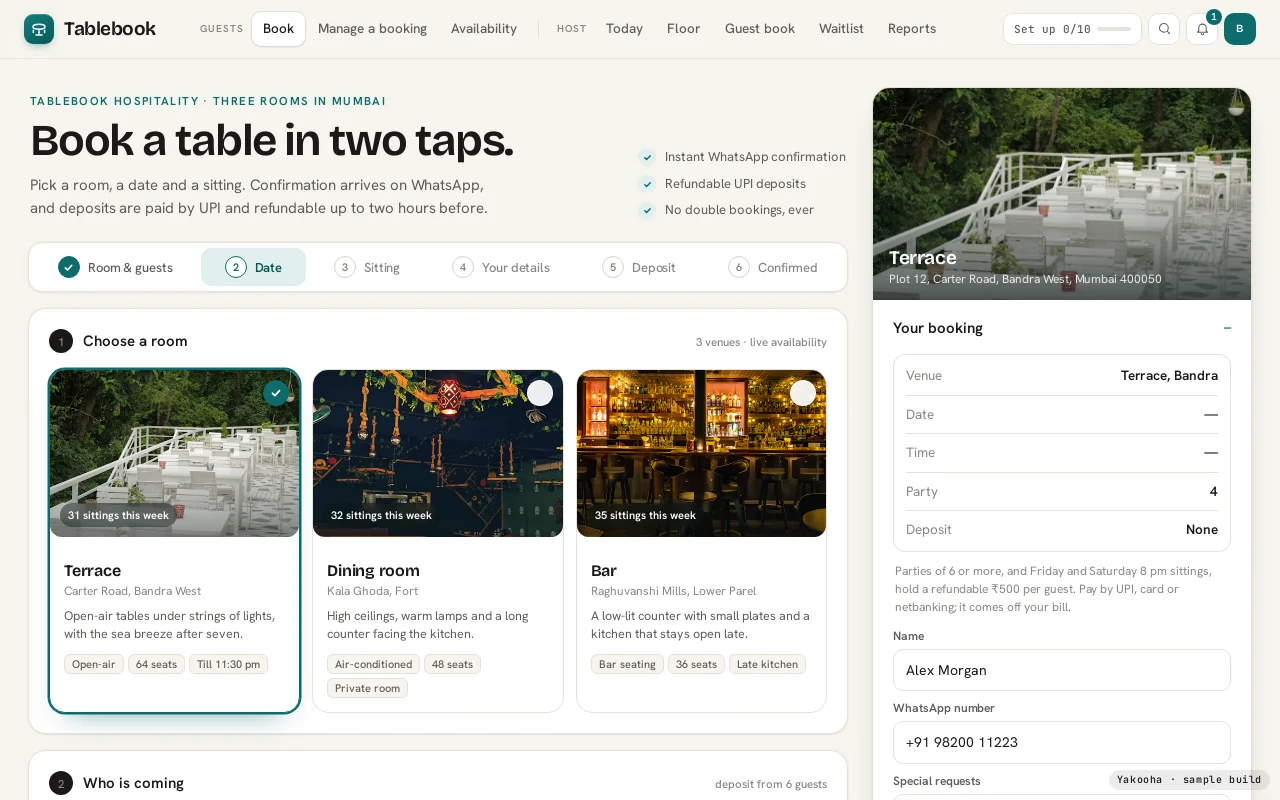
Task: Click the Tablebook brand name
Action: point(110,29)
